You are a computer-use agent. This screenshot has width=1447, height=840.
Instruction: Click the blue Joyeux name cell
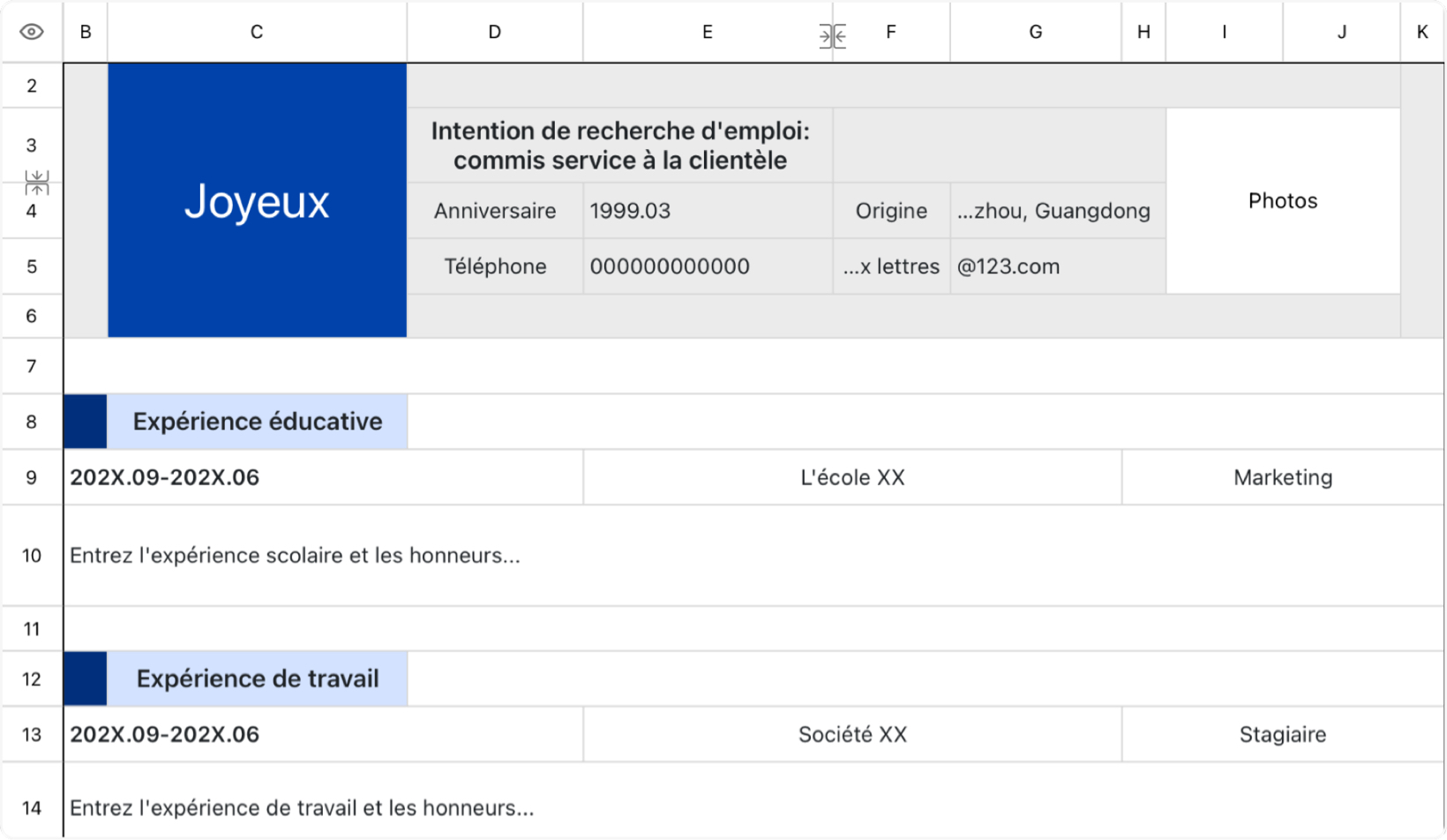(x=257, y=200)
